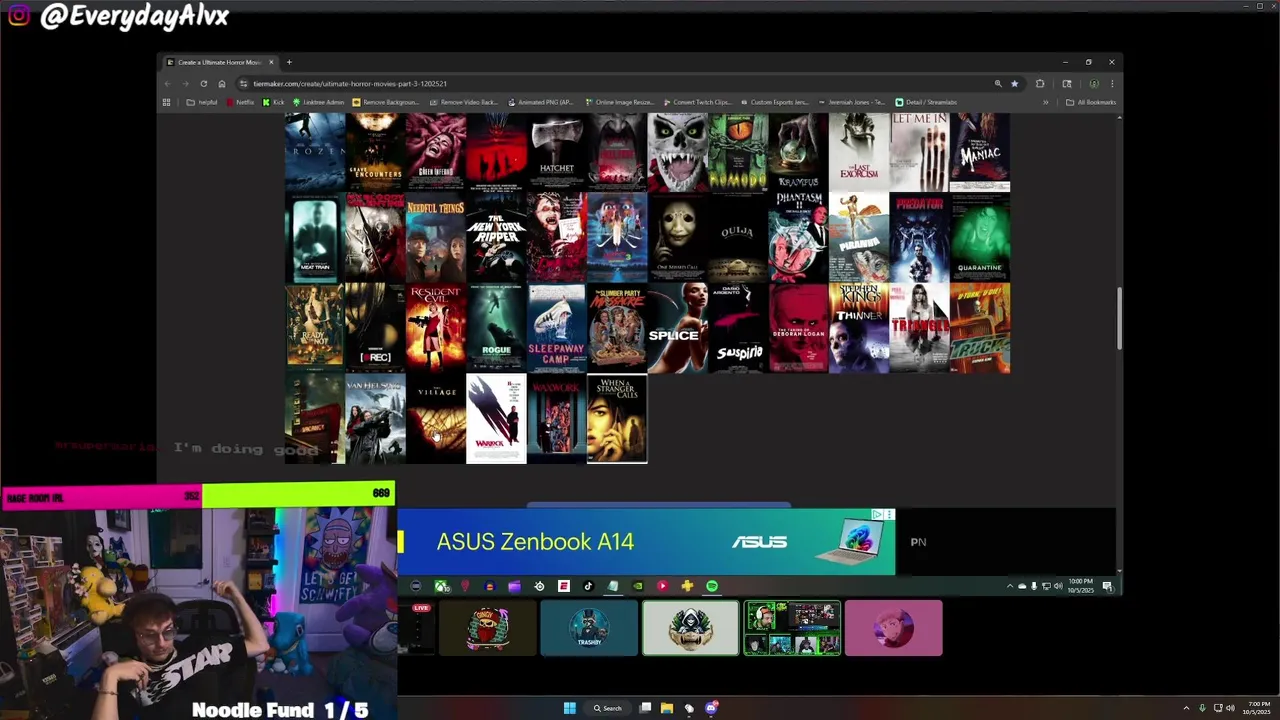Select the Suspiria movie poster
This screenshot has width=1280, height=720.
pos(738,328)
